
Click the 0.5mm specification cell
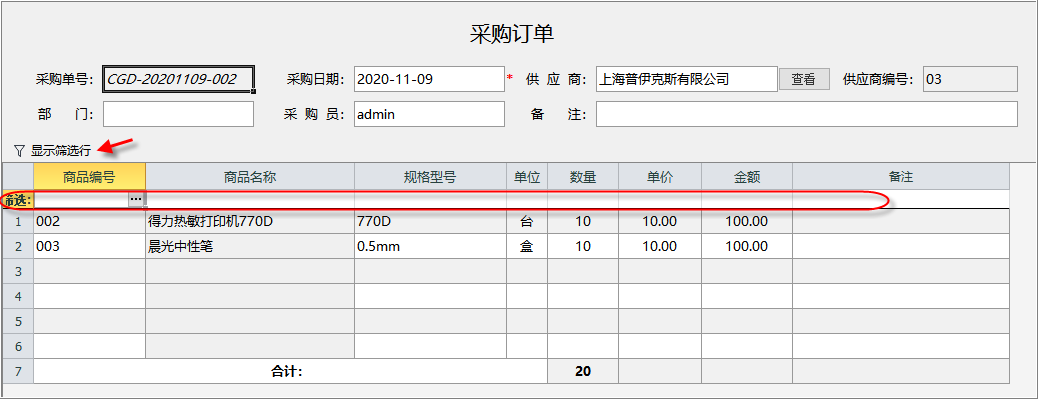click(x=430, y=246)
